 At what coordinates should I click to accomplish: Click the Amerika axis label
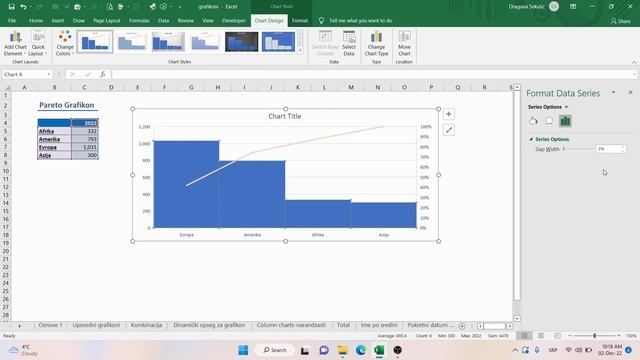(252, 235)
